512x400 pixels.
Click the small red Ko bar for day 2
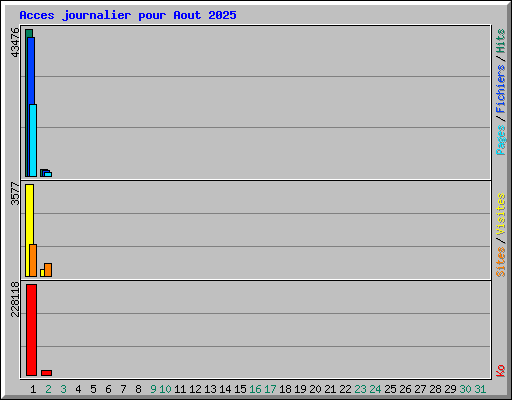[x=46, y=373]
